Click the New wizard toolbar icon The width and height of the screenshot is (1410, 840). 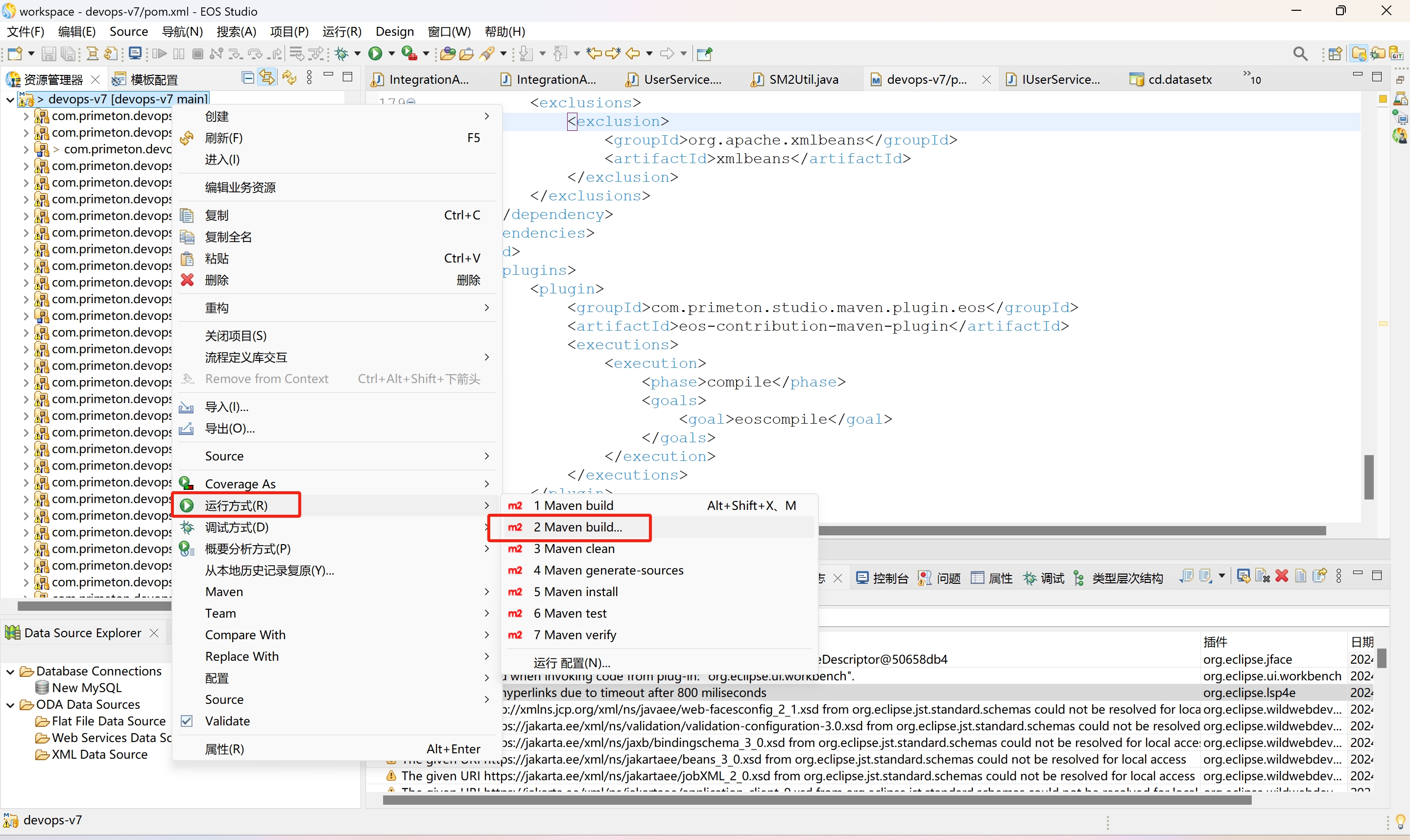click(15, 54)
